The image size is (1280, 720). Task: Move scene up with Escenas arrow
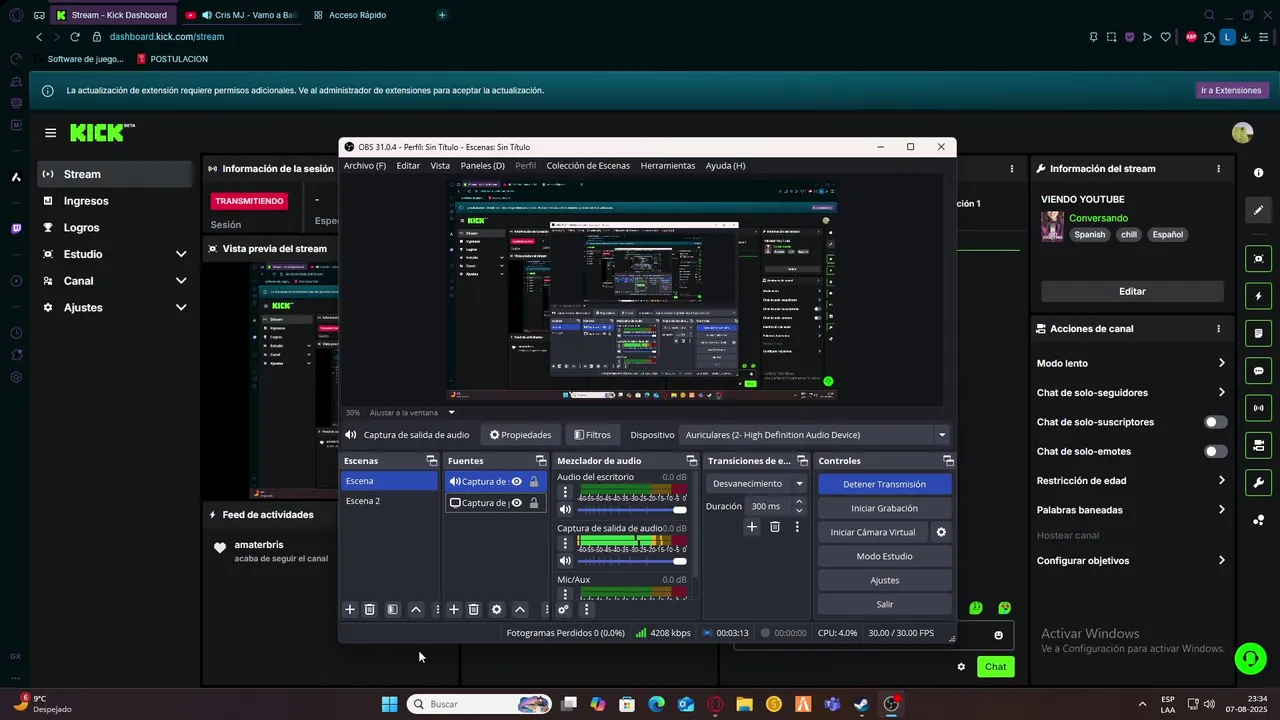[x=416, y=609]
